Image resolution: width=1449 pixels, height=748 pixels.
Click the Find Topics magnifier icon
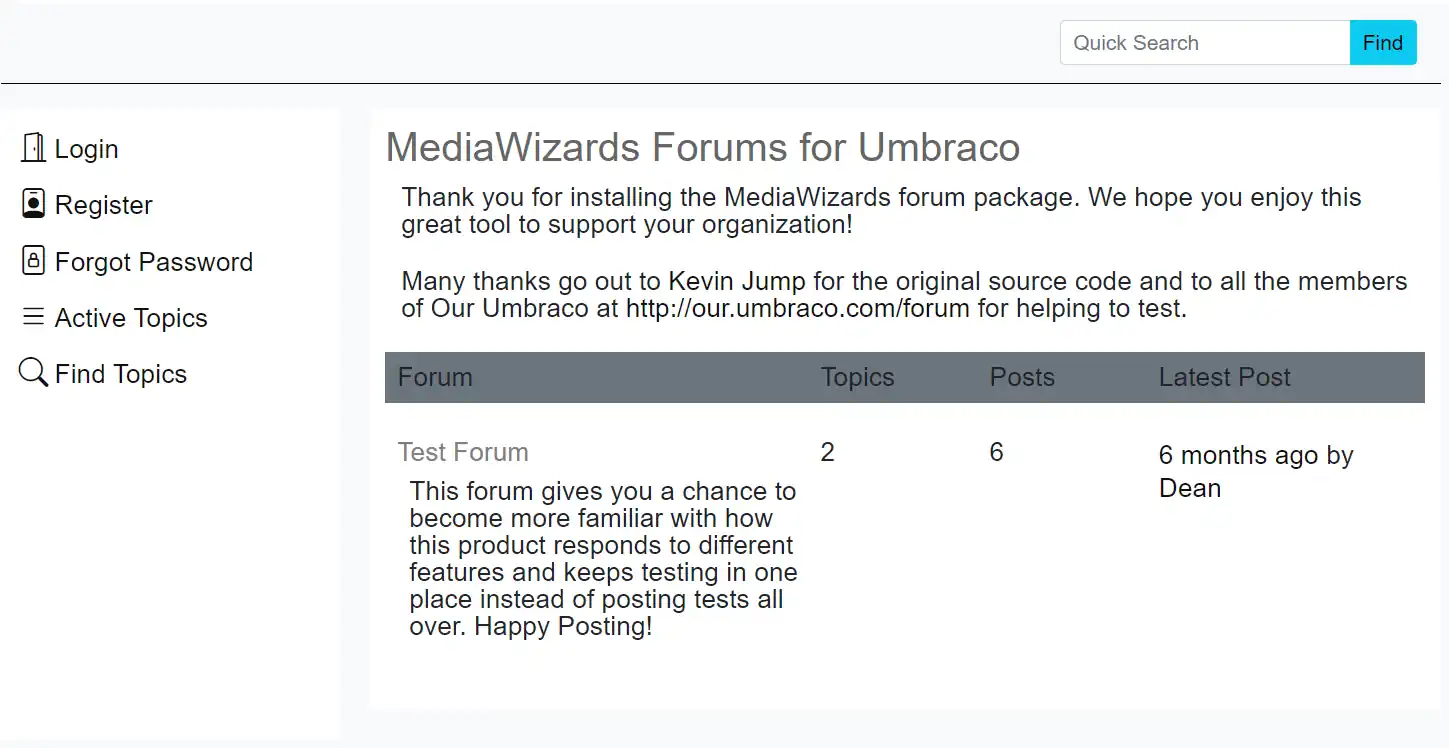33,372
